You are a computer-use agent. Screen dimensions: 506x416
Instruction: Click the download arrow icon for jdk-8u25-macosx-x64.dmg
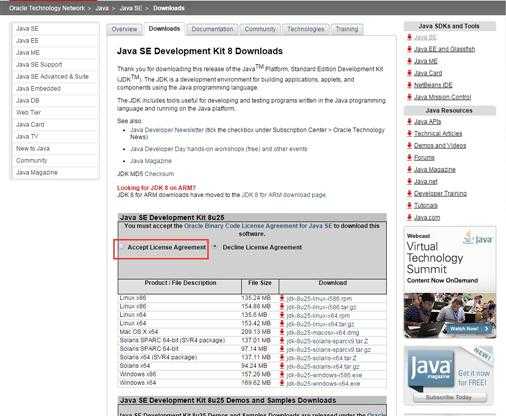tap(282, 332)
